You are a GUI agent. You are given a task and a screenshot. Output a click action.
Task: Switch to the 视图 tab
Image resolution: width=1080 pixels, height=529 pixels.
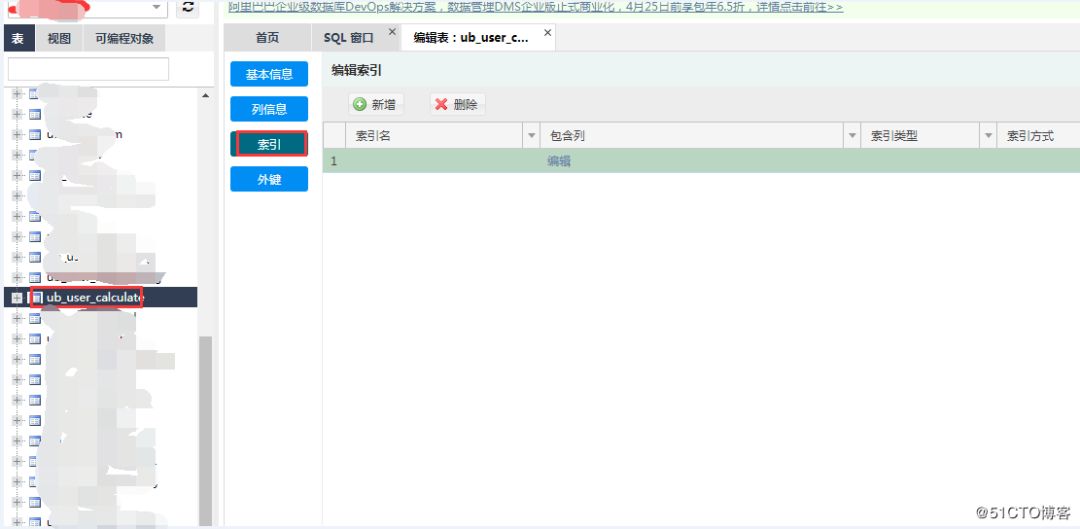pos(59,39)
